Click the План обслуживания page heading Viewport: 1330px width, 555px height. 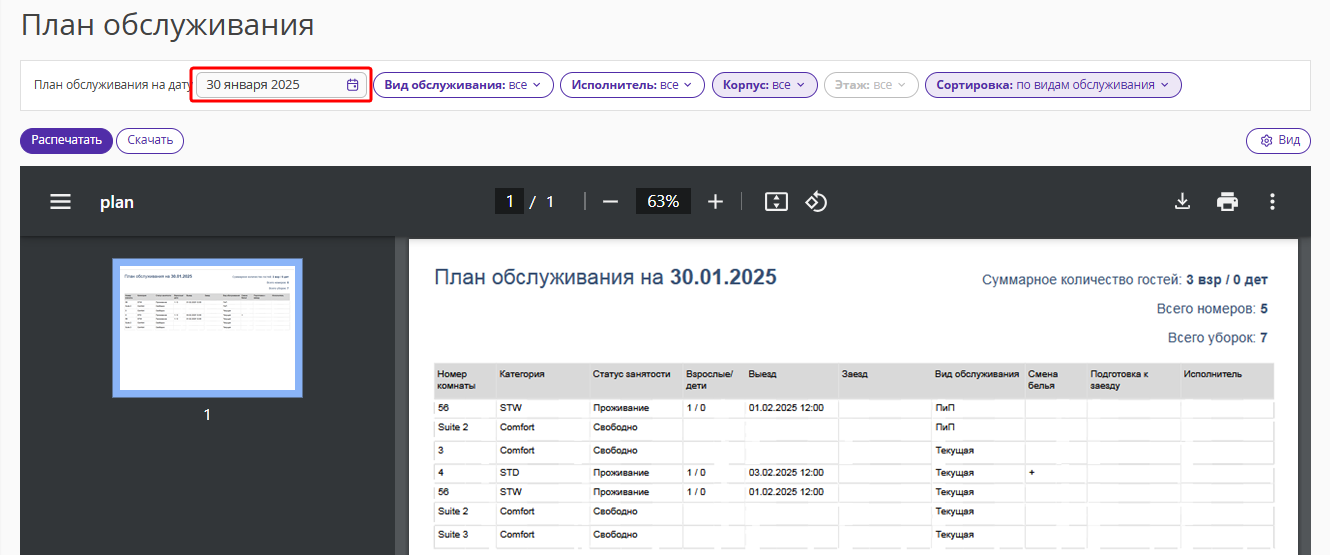coord(168,26)
